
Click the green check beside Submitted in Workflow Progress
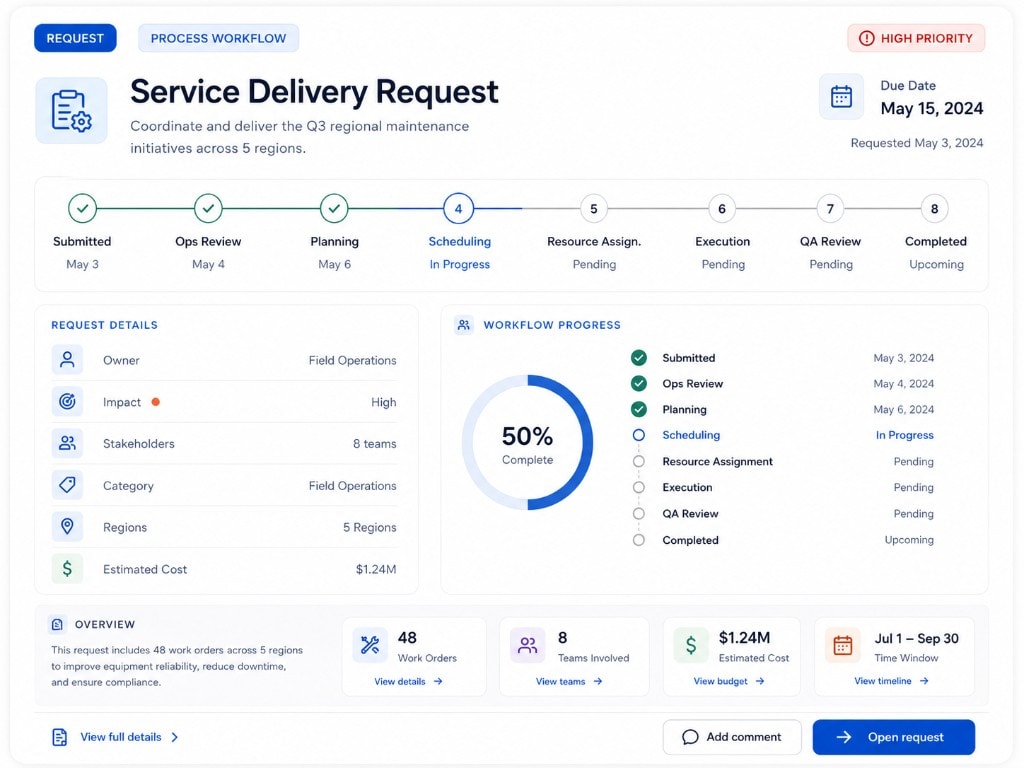639,358
